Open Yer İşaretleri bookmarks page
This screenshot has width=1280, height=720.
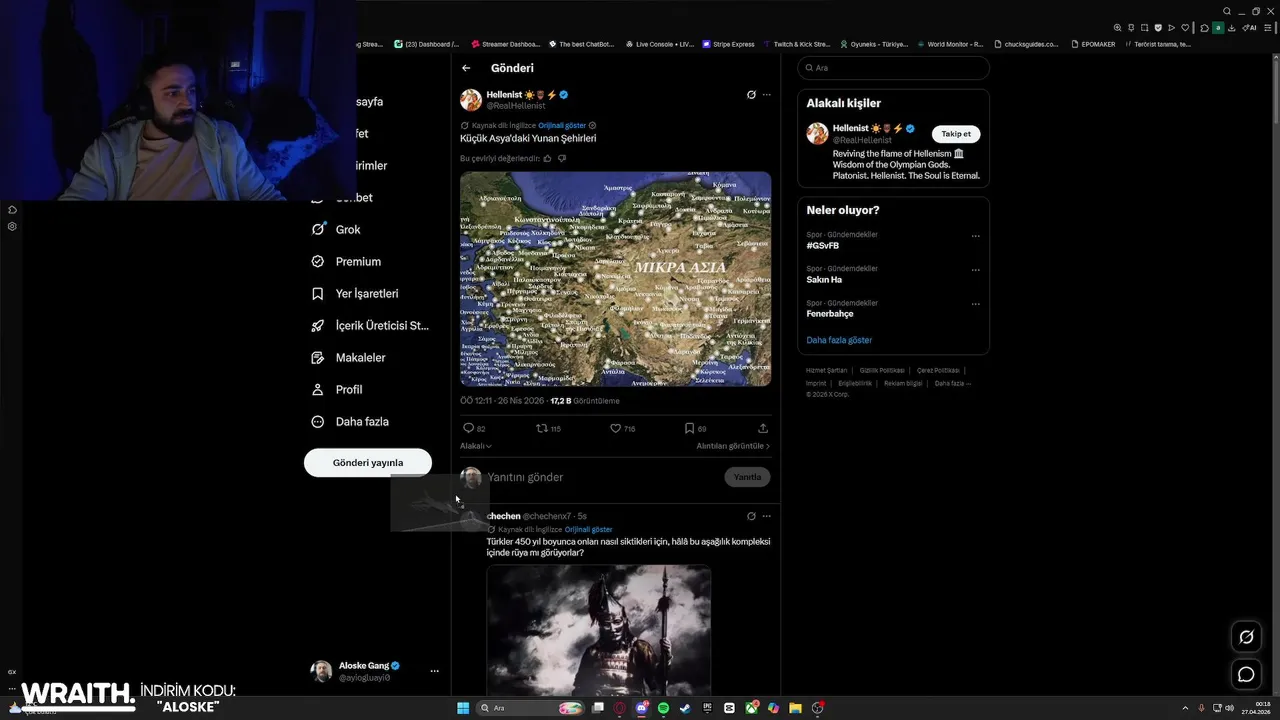355,293
